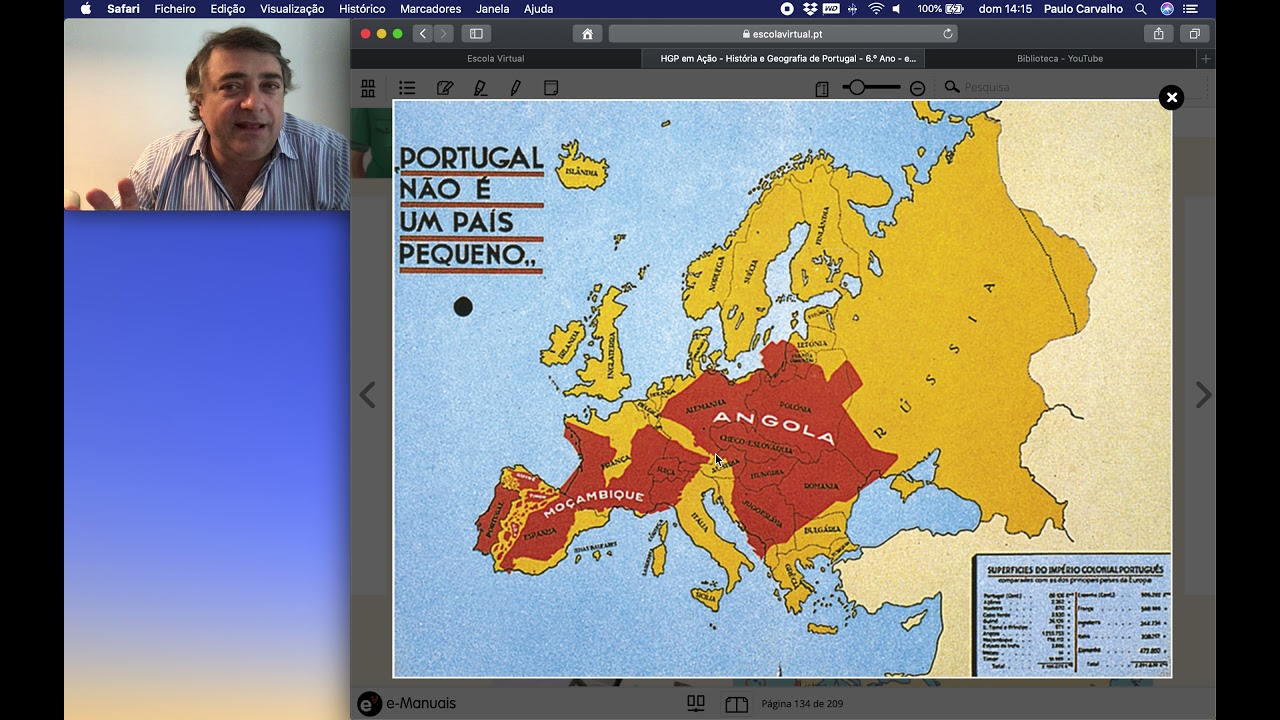This screenshot has width=1280, height=720.
Task: Open the table of contents list icon
Action: click(406, 88)
